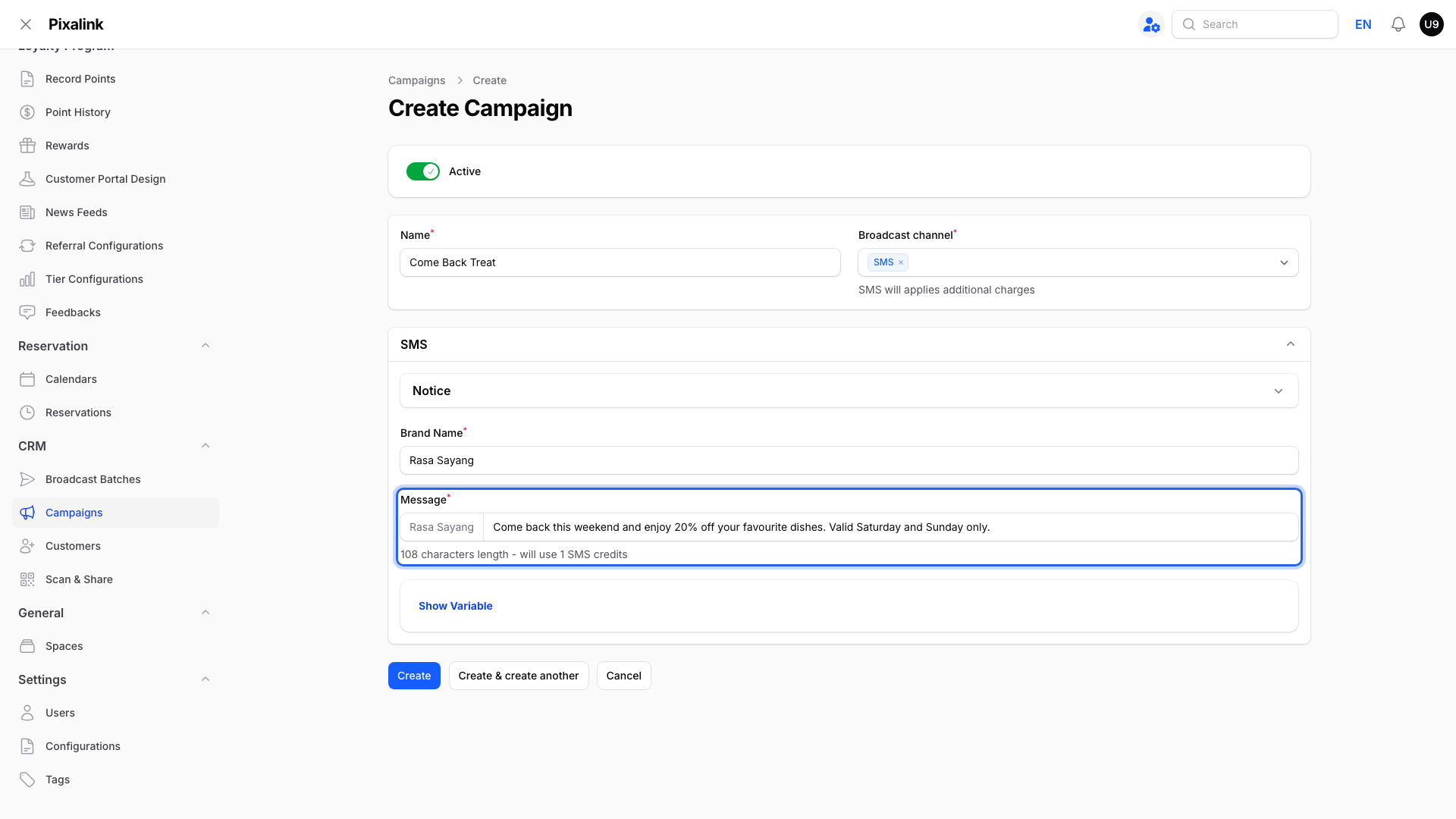This screenshot has height=819, width=1456.
Task: Click the Broadcast Batches paper plane icon
Action: point(27,479)
